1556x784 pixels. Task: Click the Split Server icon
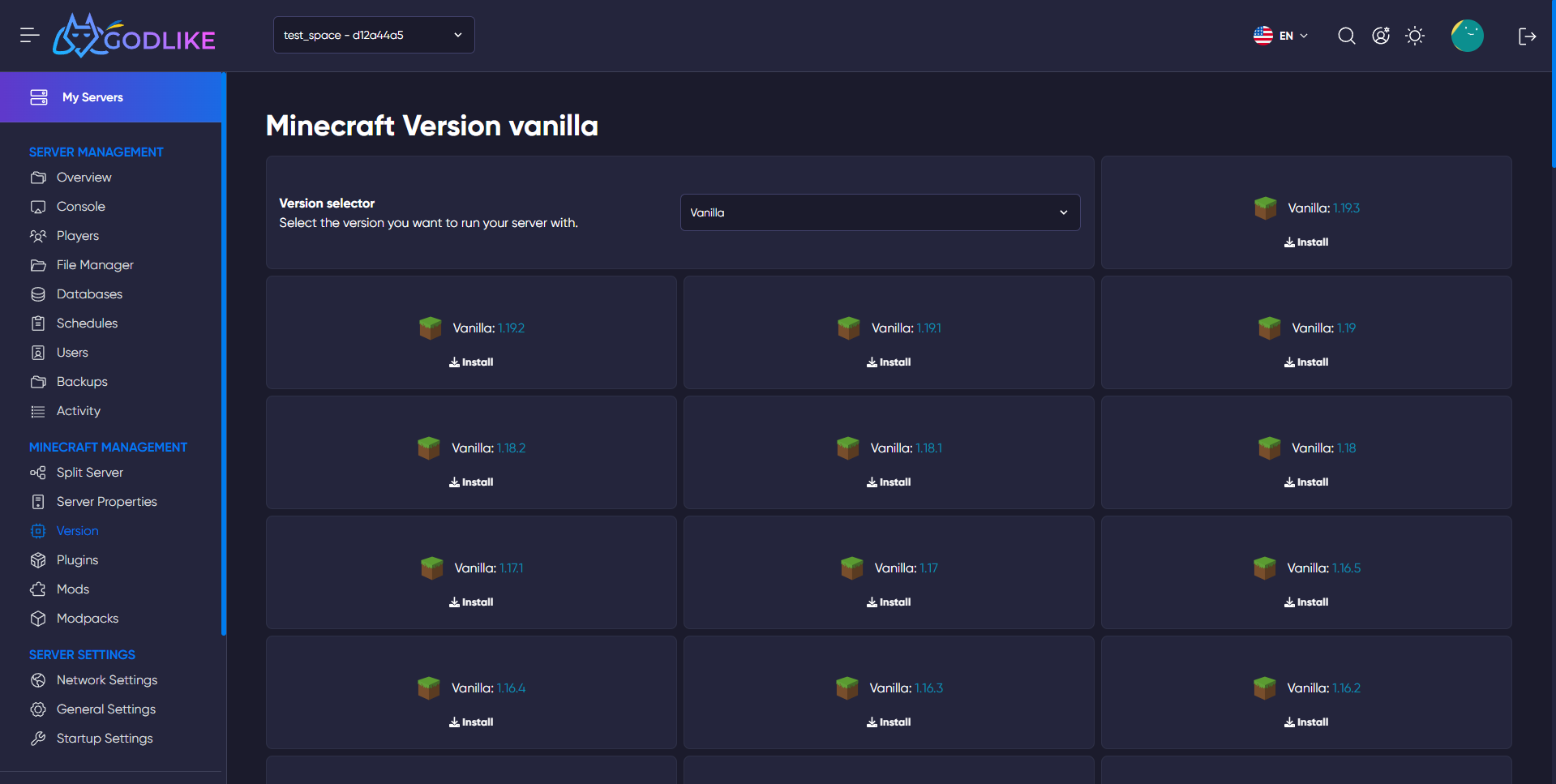pyautogui.click(x=38, y=473)
